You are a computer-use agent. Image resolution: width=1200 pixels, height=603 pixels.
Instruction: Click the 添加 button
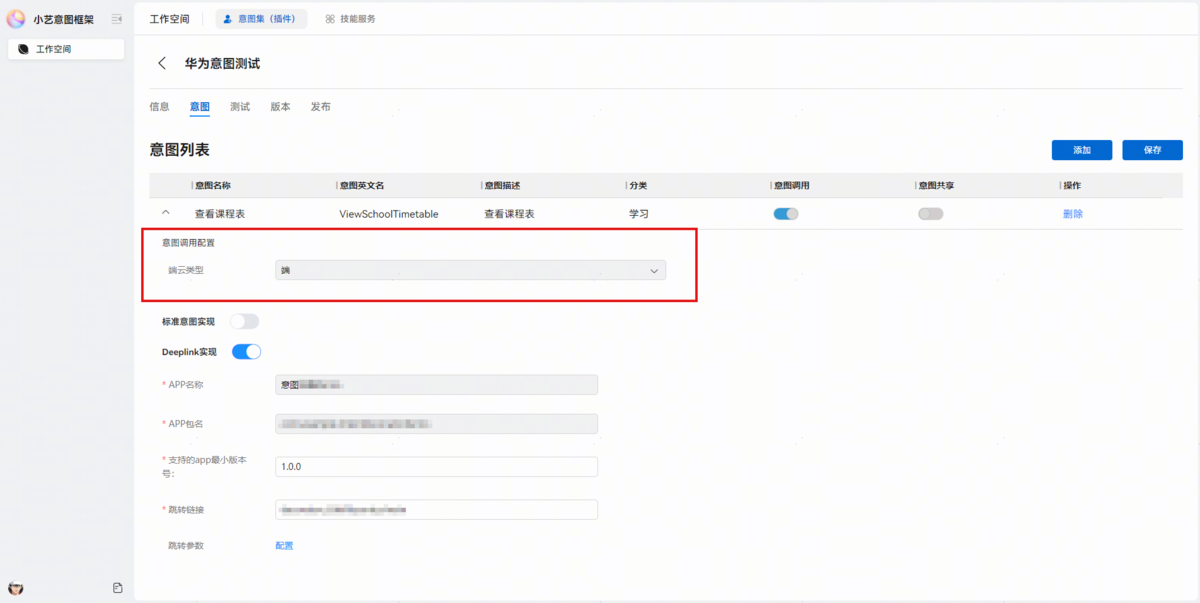(1081, 150)
